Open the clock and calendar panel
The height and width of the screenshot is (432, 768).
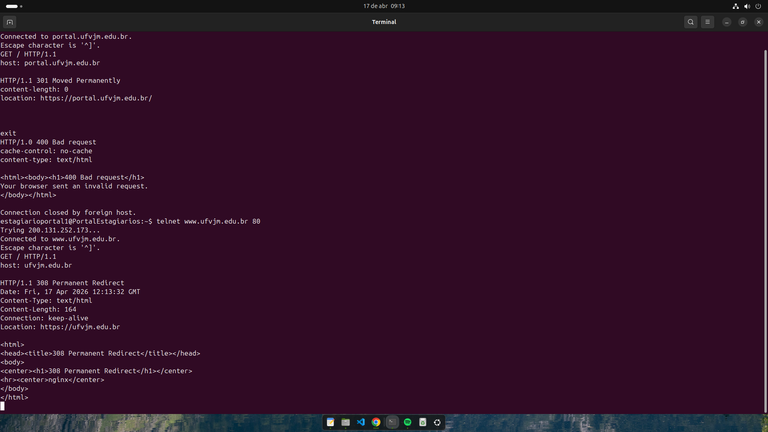pos(384,6)
